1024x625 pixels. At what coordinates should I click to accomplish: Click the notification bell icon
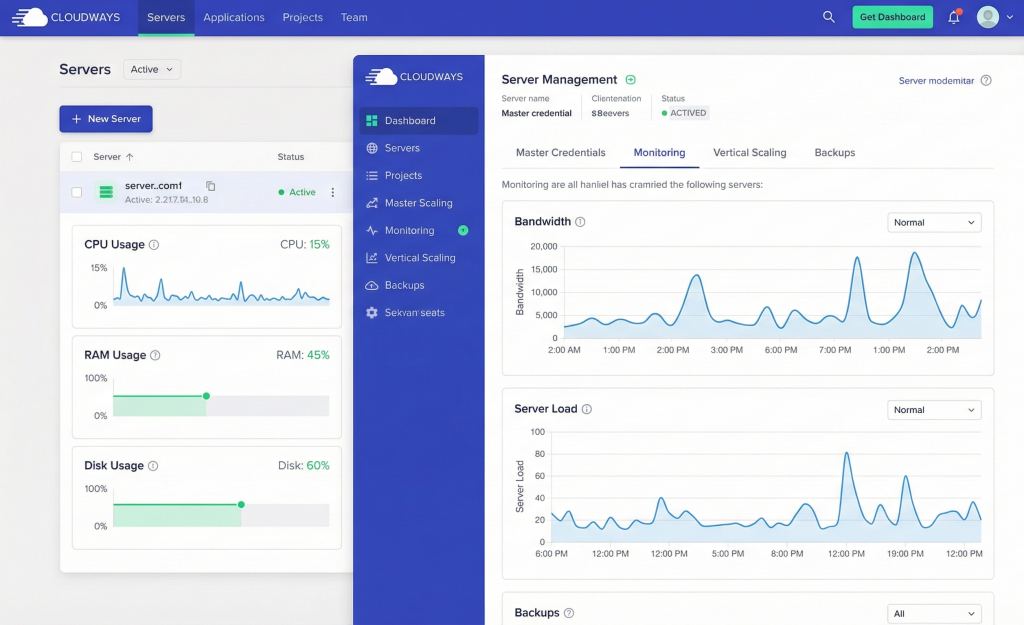954,17
